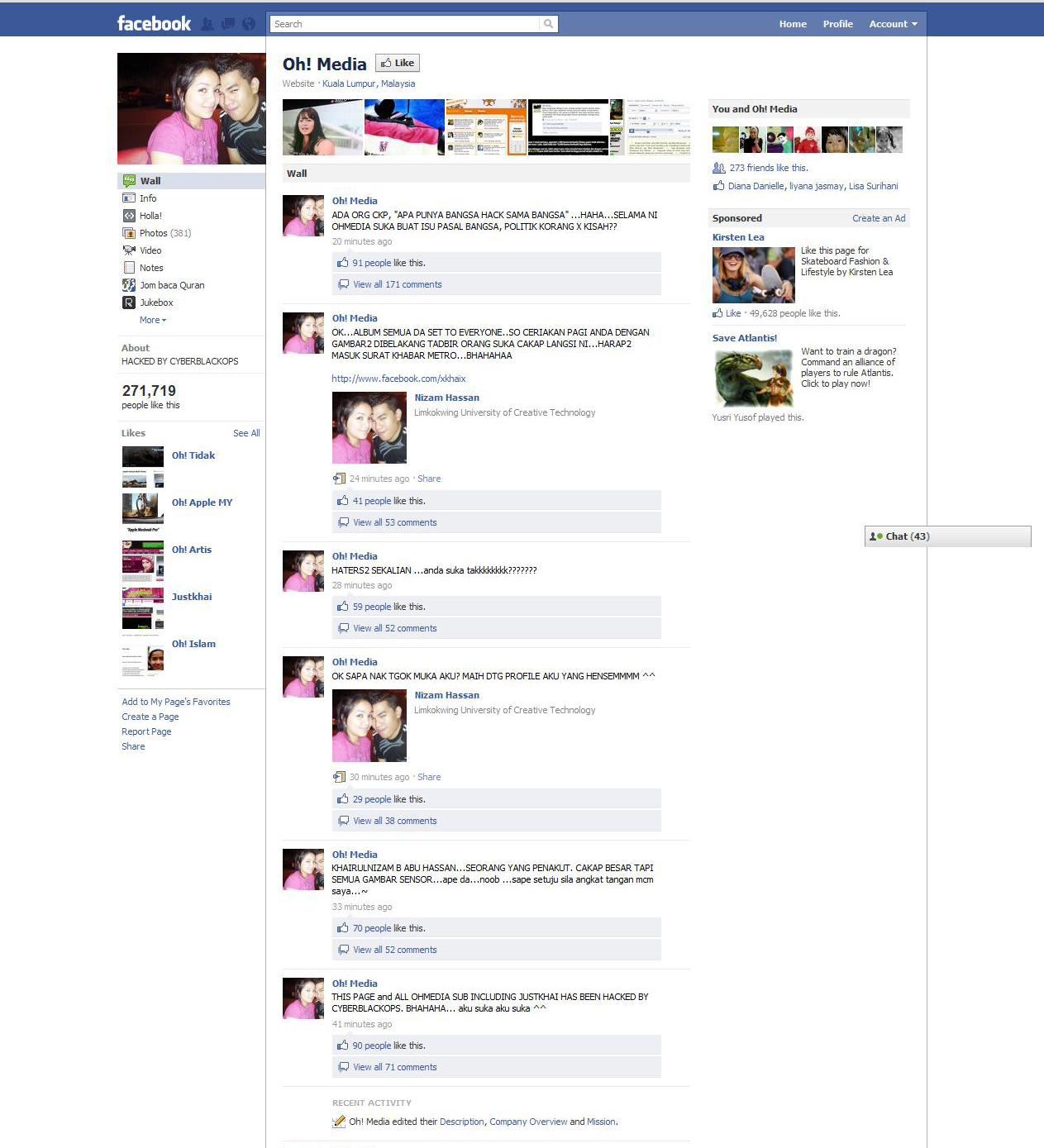
Task: Share the post from 30 minutes ago
Action: (x=429, y=777)
